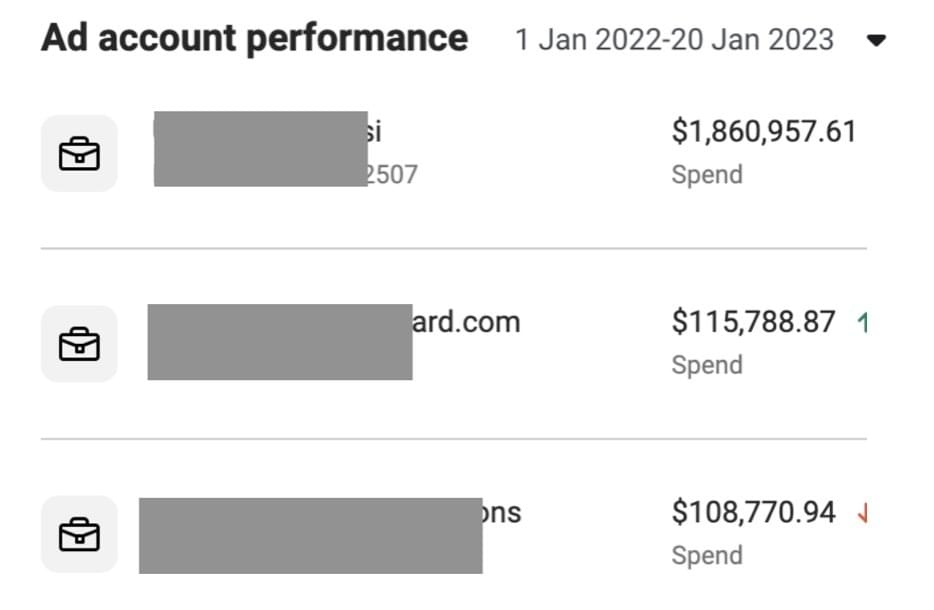Open the date range dropdown arrow

[x=876, y=41]
